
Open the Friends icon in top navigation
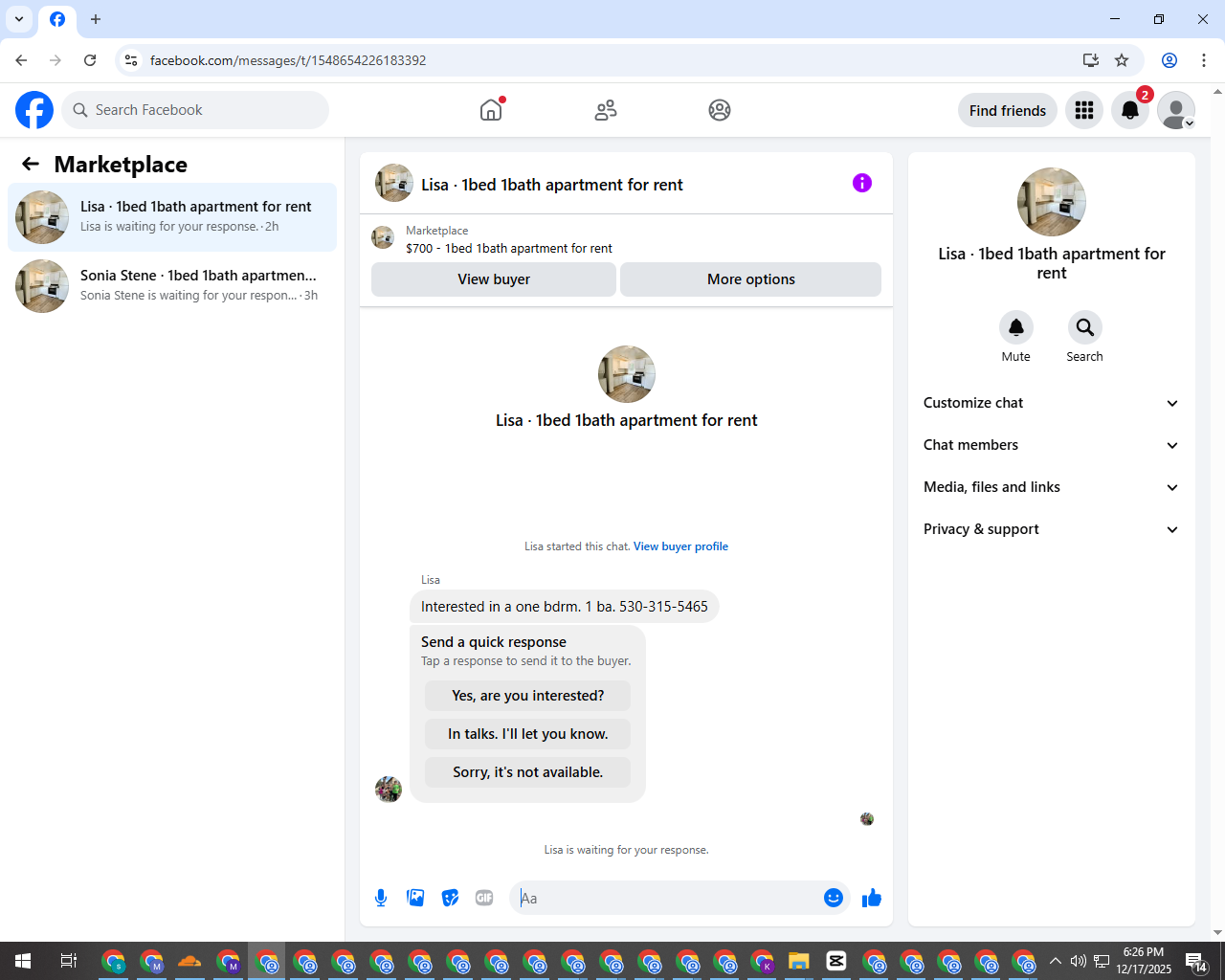tap(606, 110)
